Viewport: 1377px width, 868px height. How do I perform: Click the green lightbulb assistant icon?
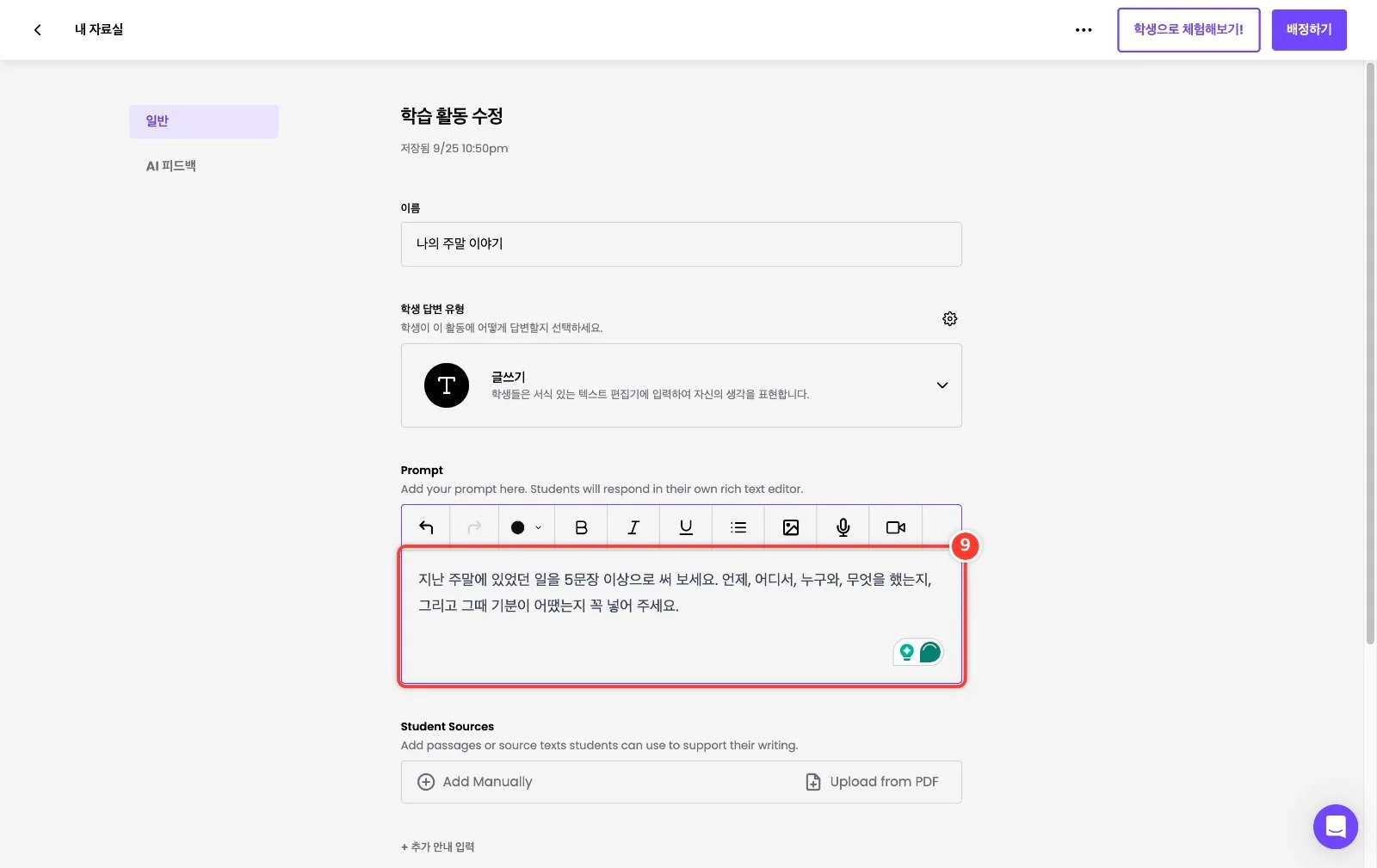[906, 652]
